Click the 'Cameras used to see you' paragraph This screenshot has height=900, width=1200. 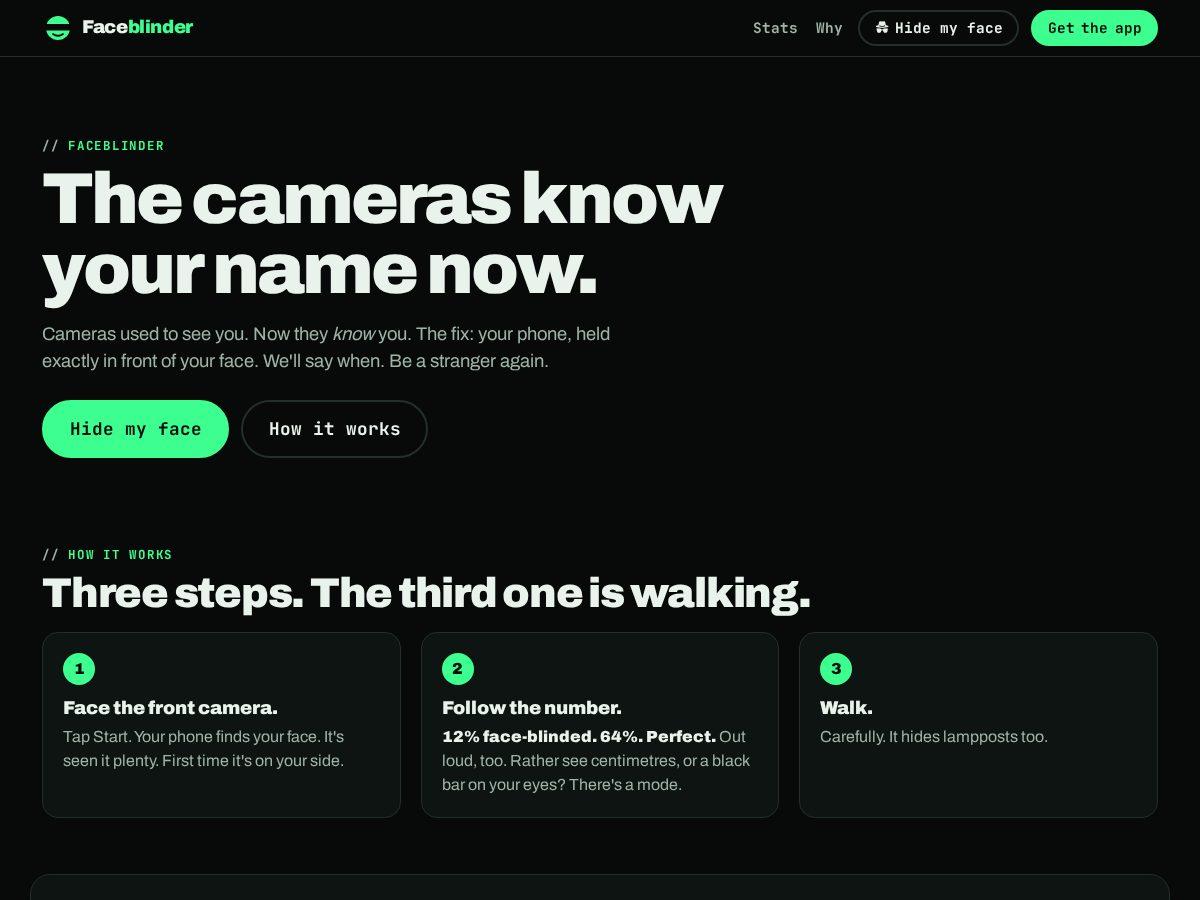pos(326,347)
